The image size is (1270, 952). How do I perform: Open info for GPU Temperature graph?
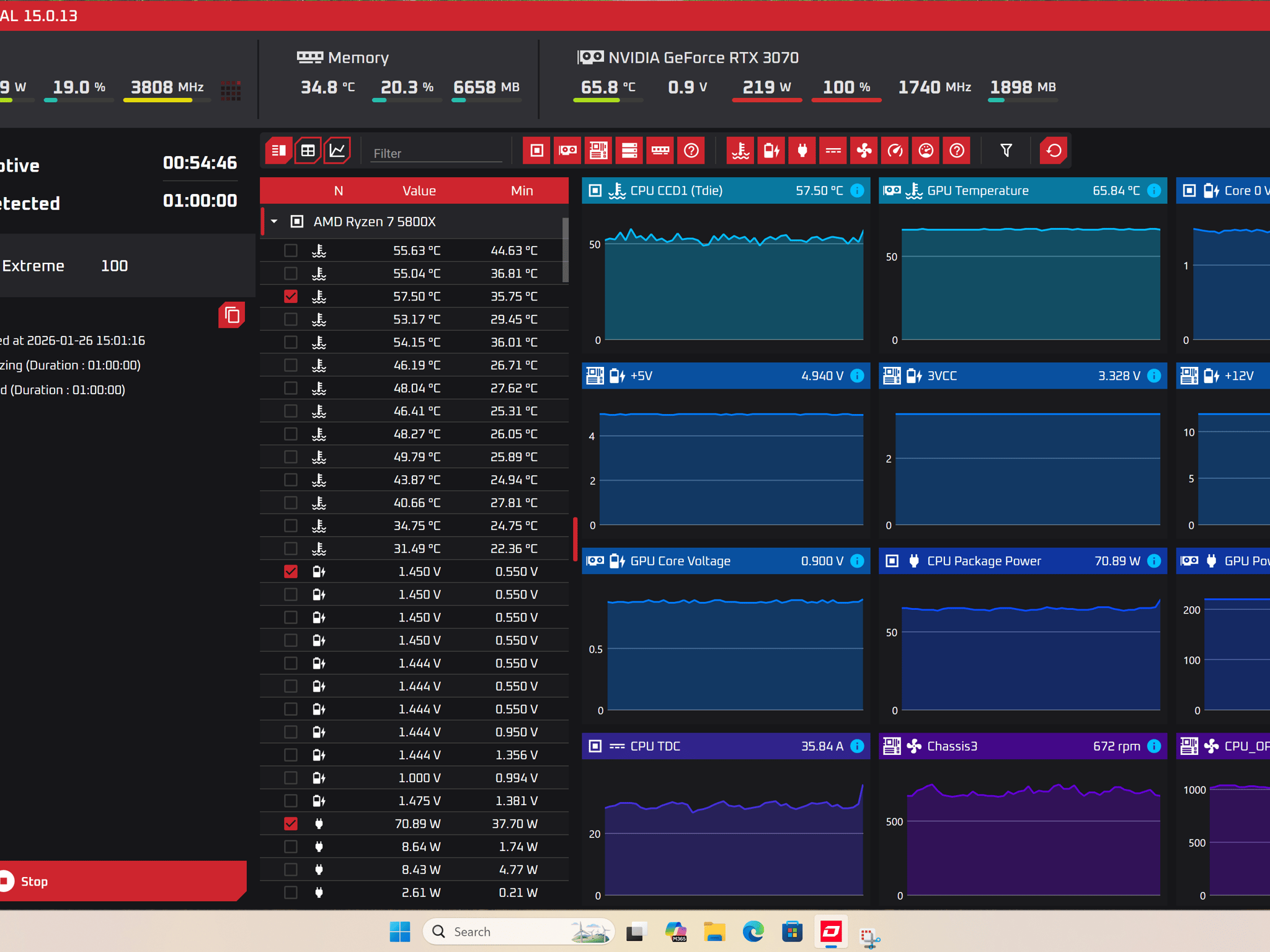[1154, 191]
